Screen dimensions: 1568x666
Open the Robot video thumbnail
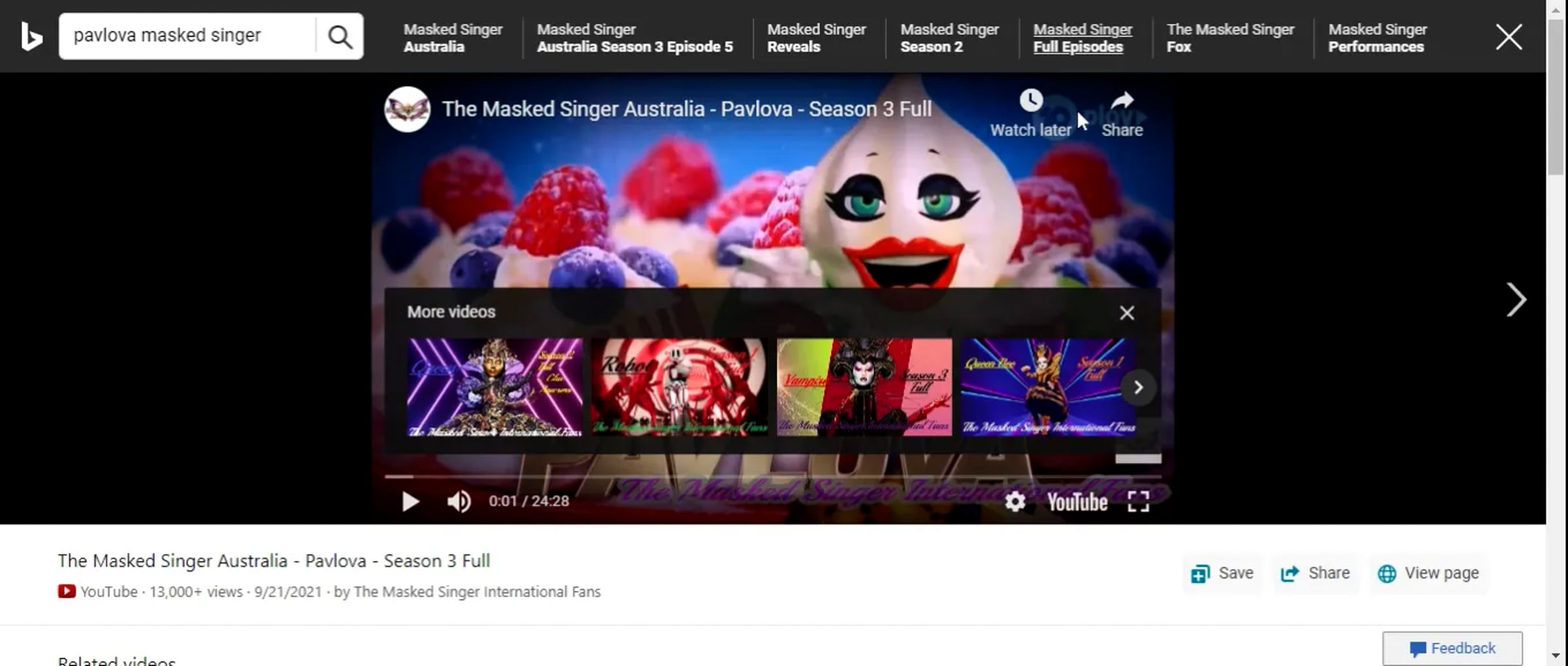coord(679,387)
